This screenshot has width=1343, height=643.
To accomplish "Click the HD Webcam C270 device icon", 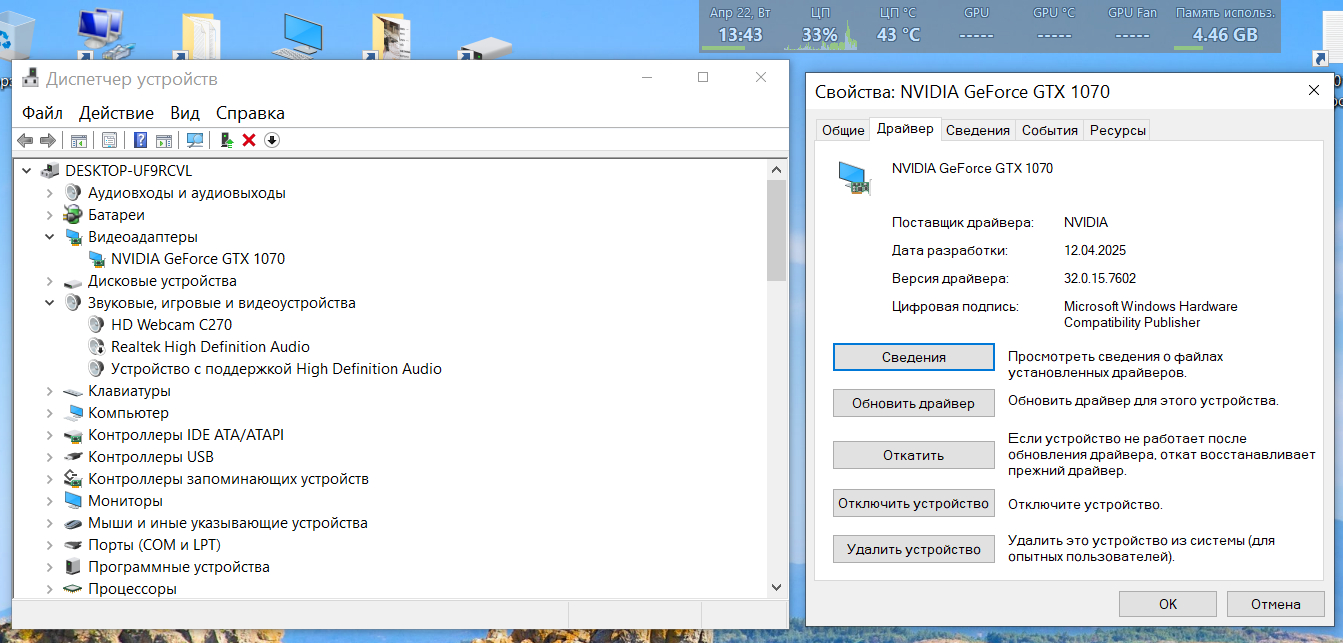I will [97, 325].
